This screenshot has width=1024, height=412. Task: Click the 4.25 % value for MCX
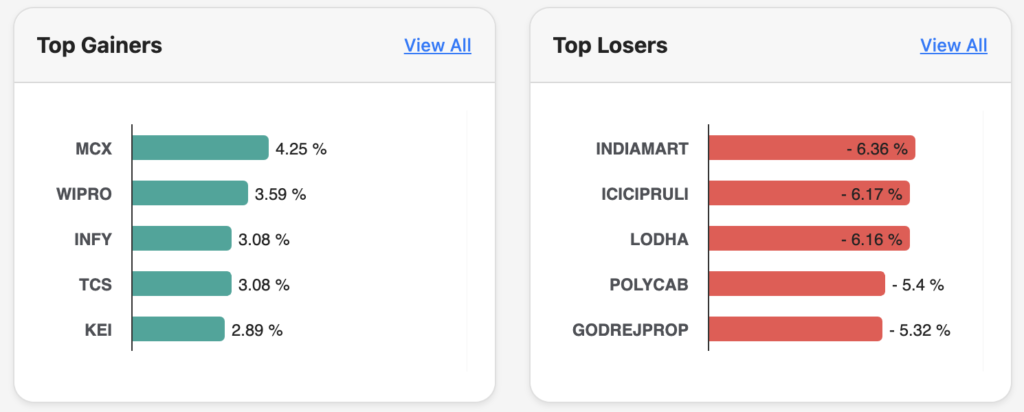(x=301, y=148)
